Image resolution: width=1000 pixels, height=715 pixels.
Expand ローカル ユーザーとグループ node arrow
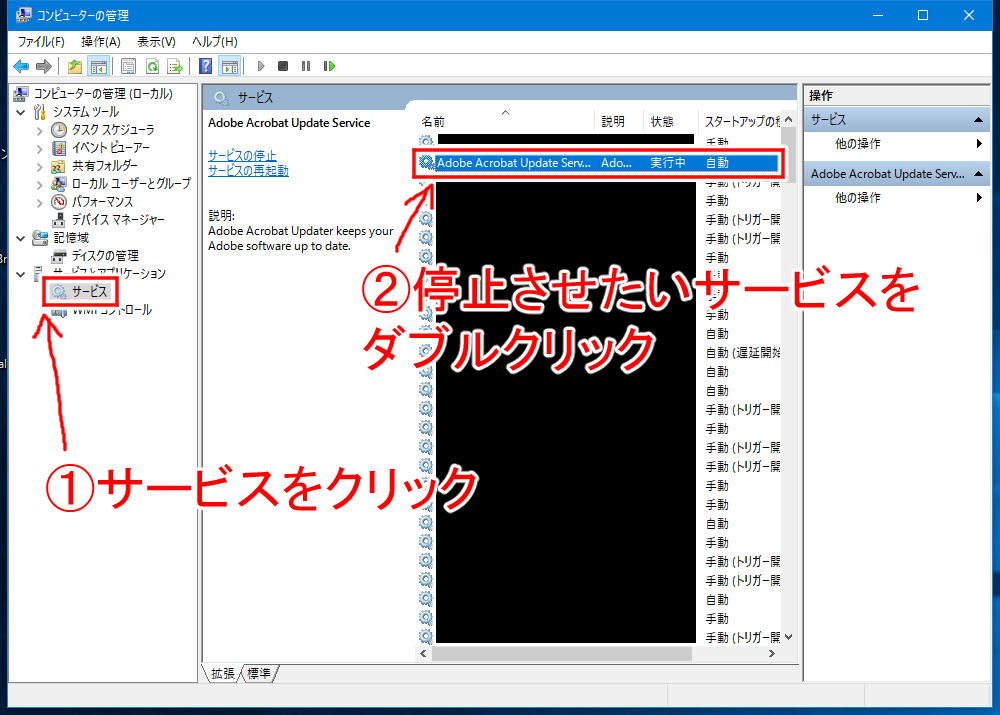tap(40, 184)
